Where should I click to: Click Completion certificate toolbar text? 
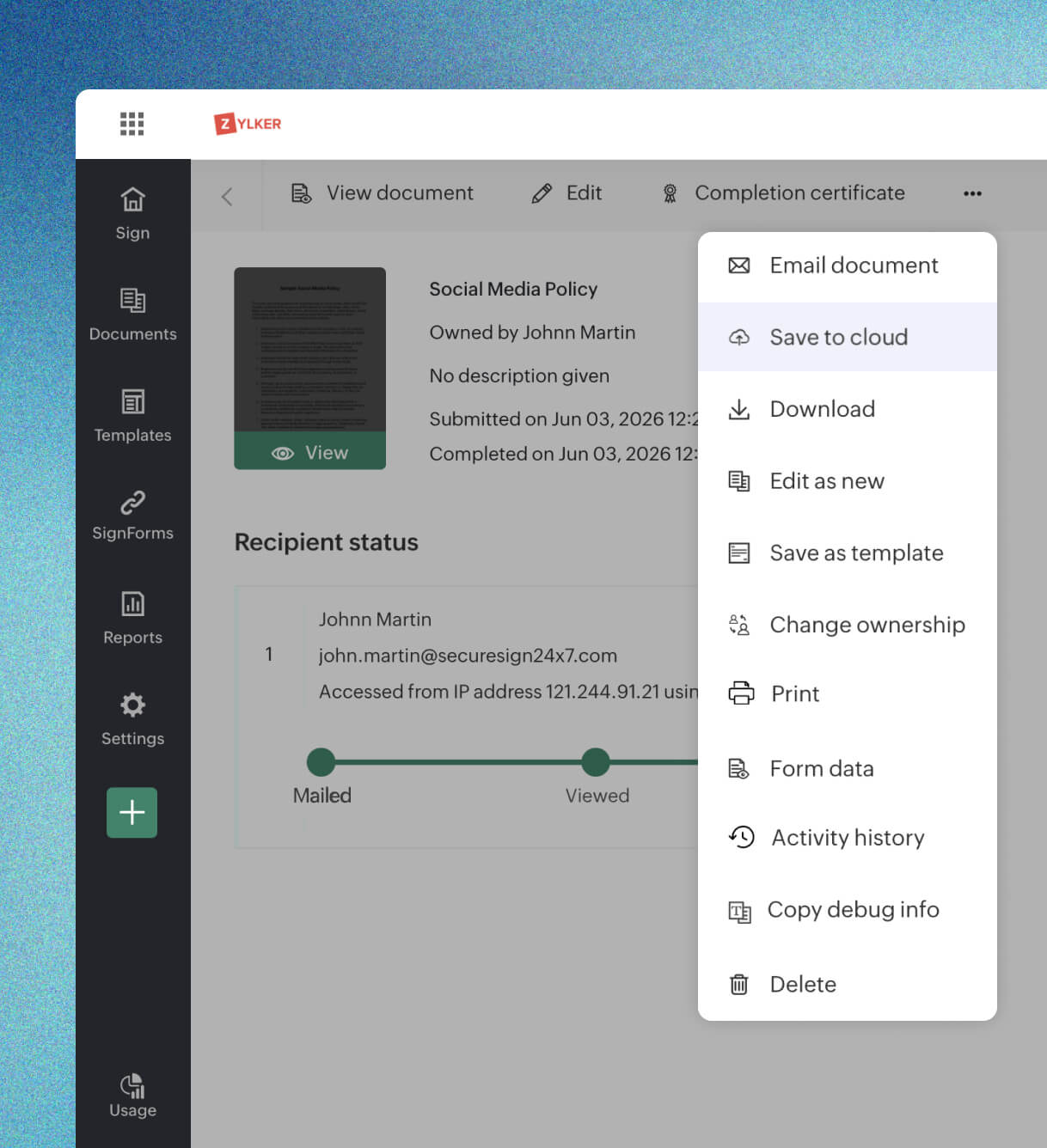[799, 193]
